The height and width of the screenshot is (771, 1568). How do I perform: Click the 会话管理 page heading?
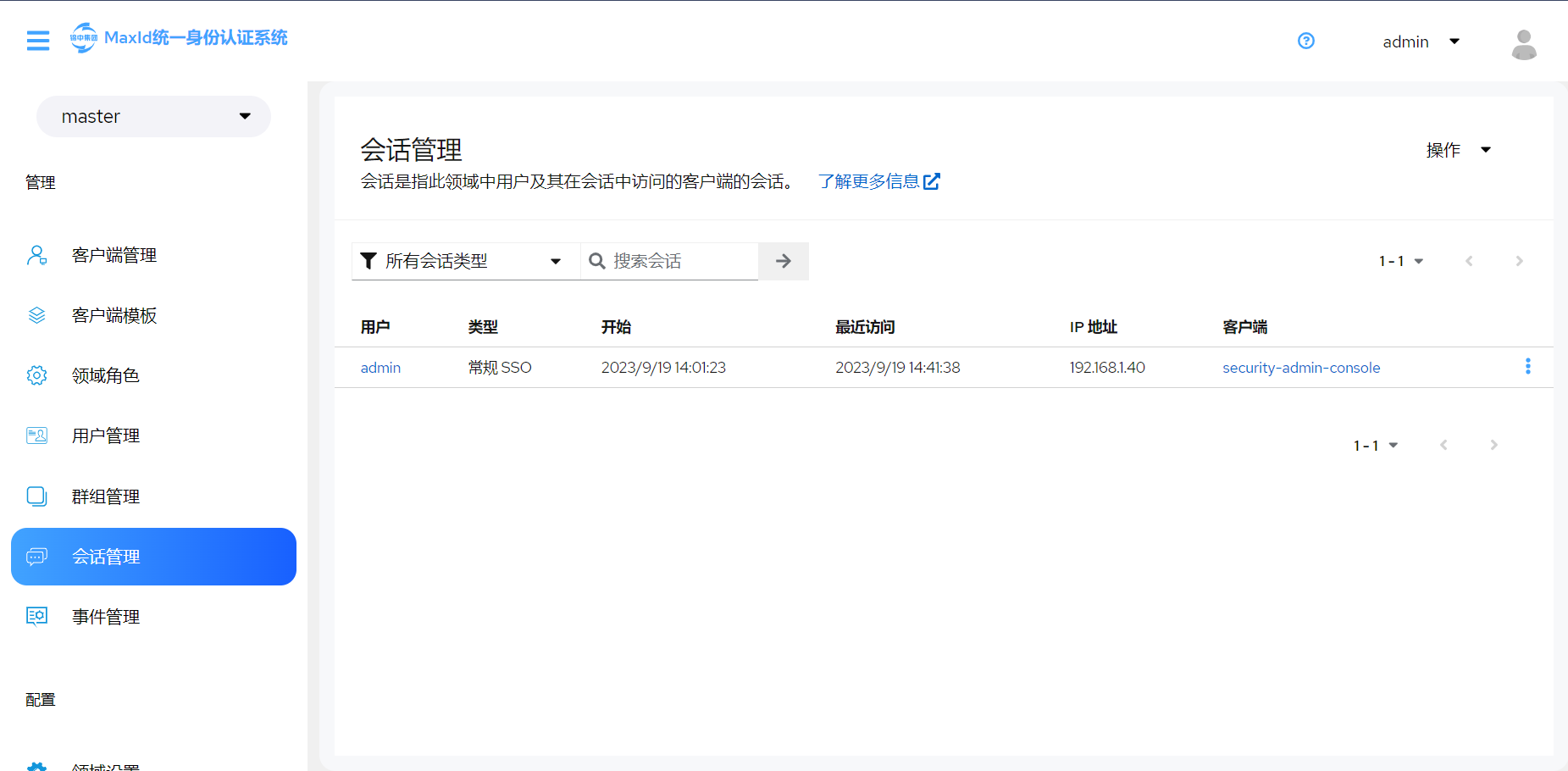point(411,150)
